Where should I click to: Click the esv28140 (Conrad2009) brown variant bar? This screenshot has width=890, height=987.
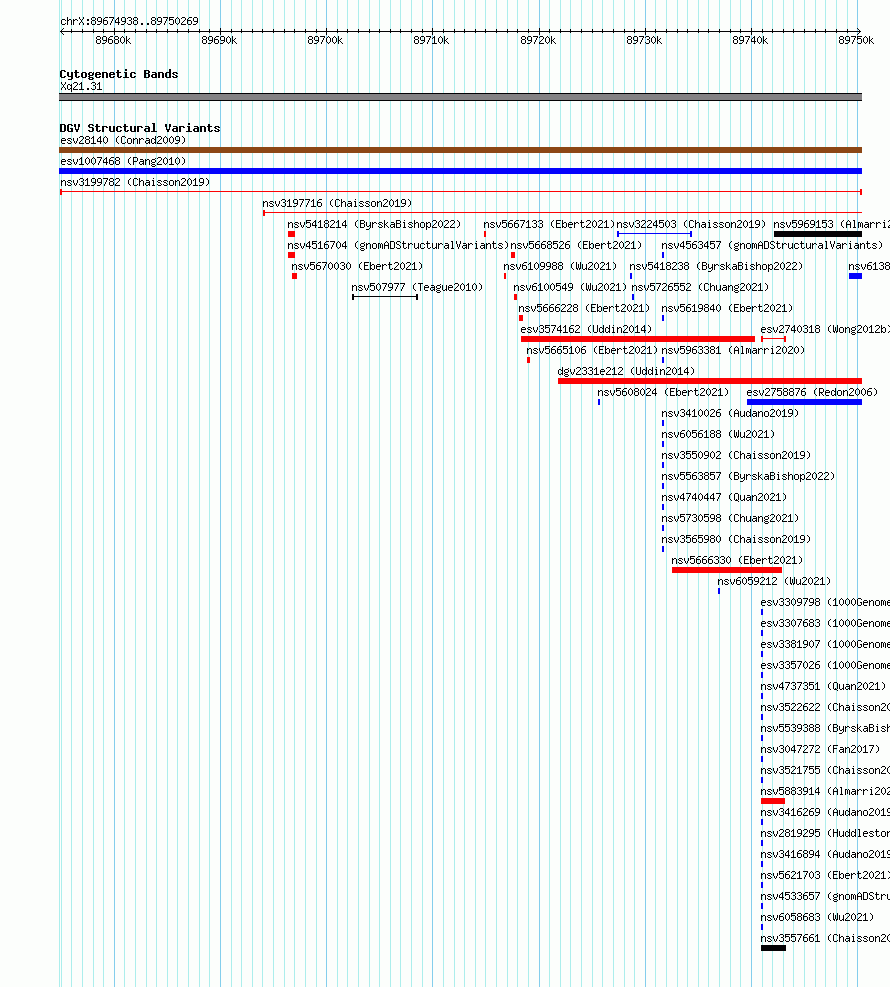[x=460, y=150]
